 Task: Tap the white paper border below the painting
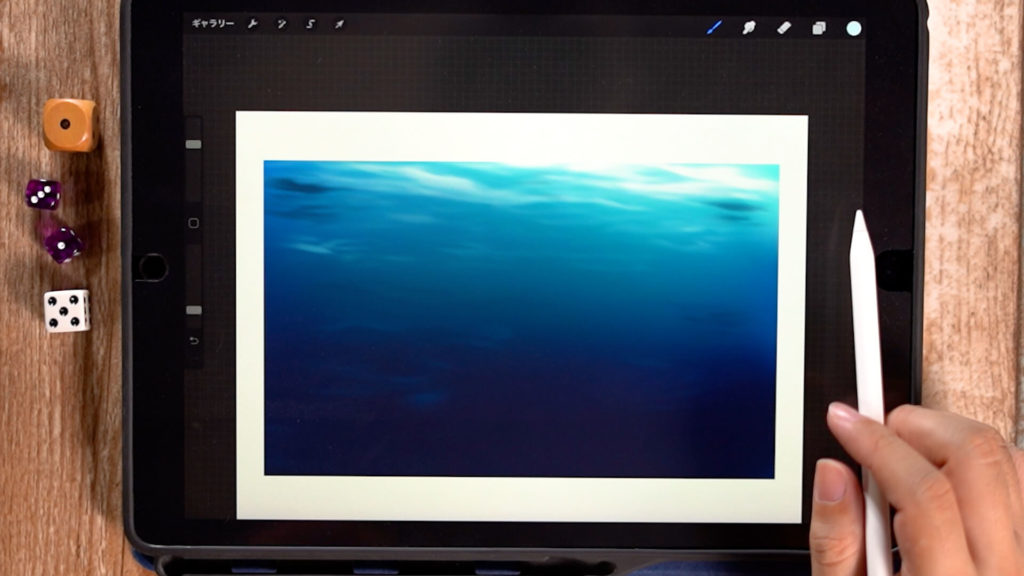(x=521, y=498)
